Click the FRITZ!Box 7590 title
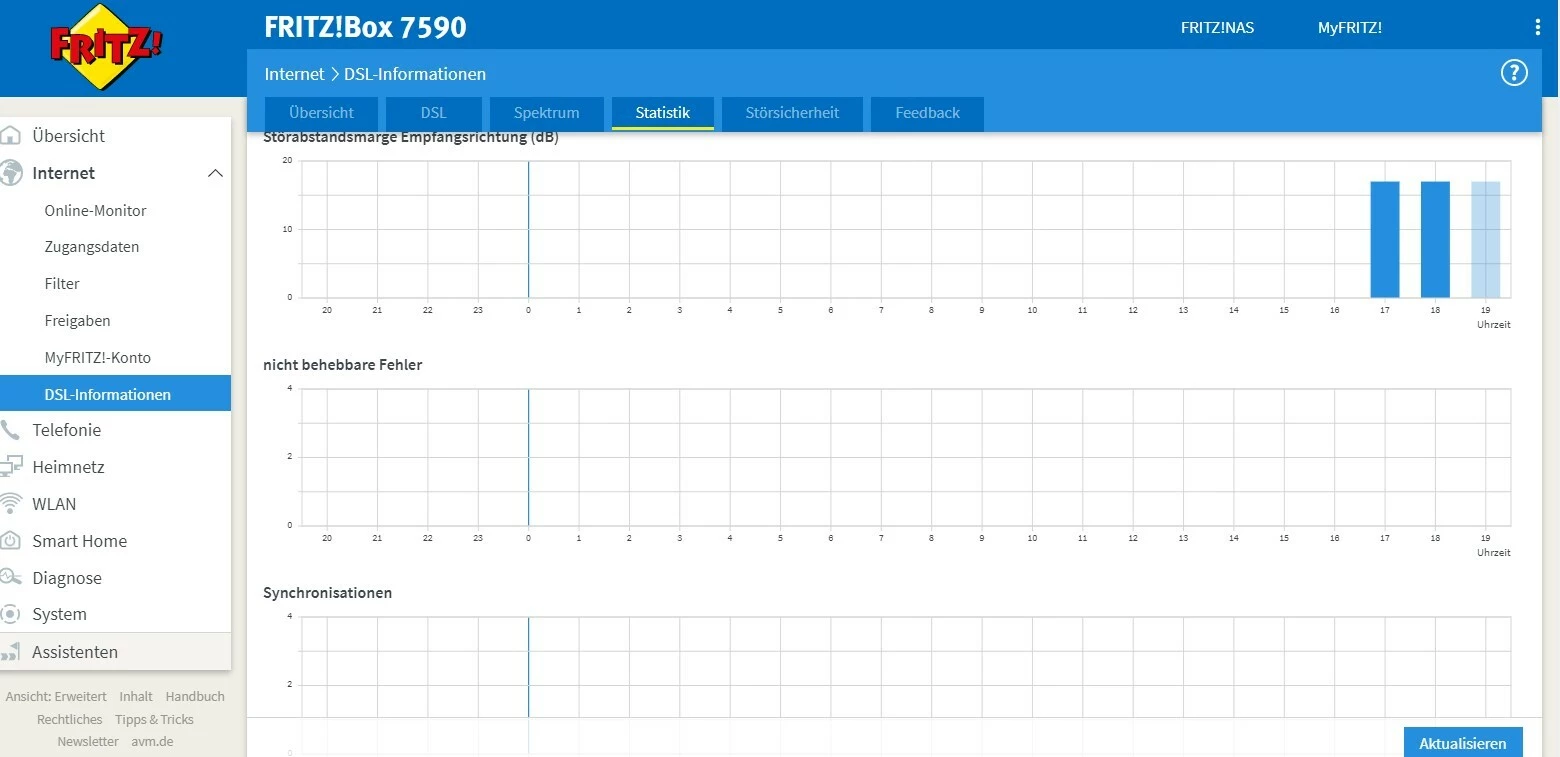The width and height of the screenshot is (1560, 757). tap(366, 27)
